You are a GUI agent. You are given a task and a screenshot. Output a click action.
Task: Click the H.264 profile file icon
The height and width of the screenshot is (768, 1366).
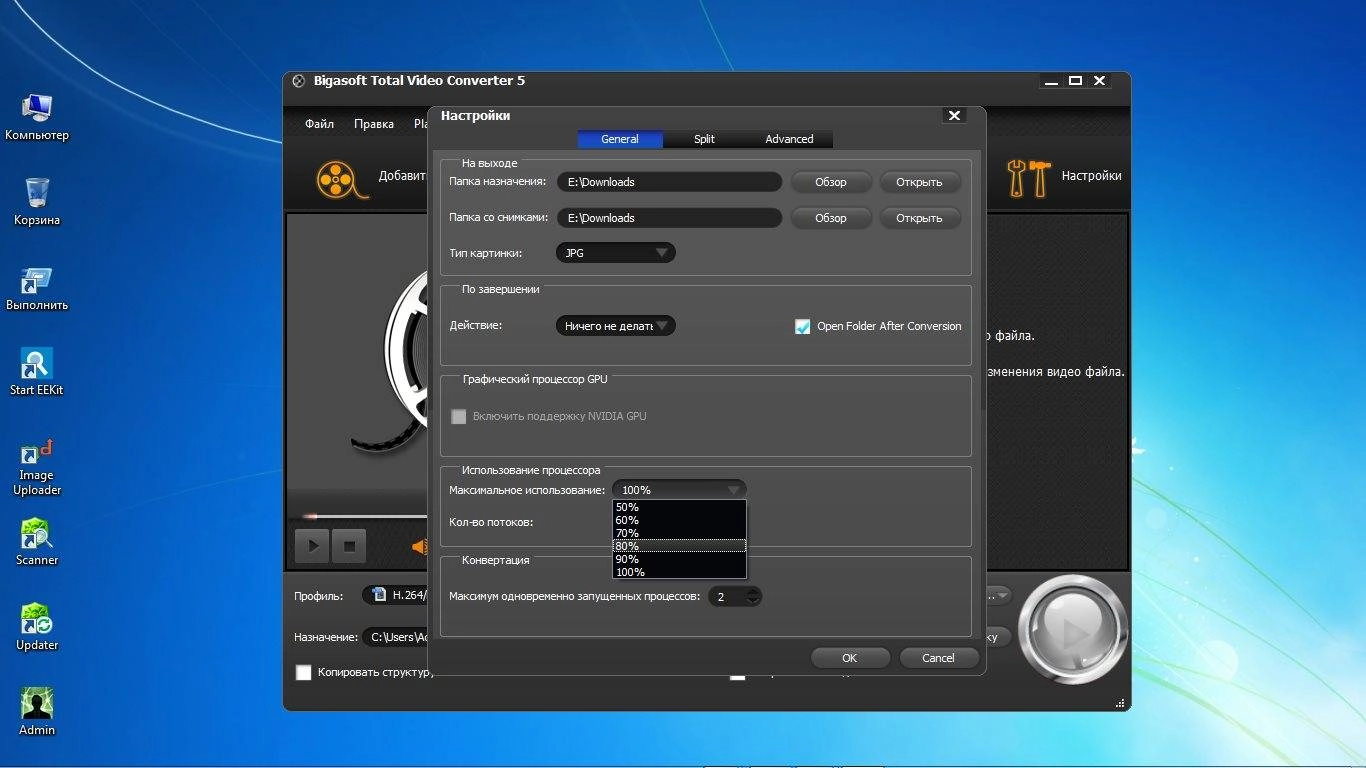(379, 594)
